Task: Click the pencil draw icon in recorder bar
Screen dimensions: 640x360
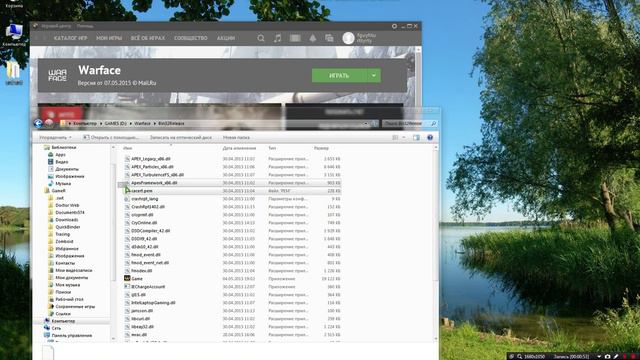Action: (x=616, y=356)
